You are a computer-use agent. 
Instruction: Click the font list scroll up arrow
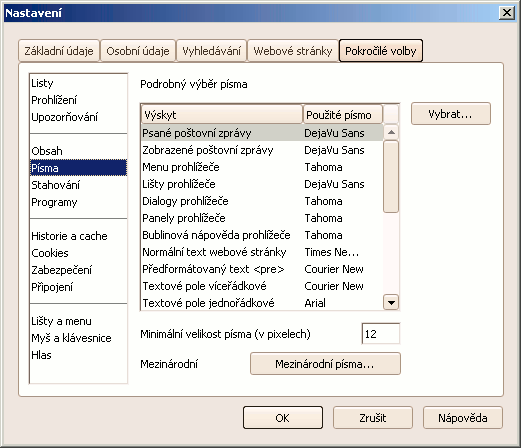[x=391, y=132]
